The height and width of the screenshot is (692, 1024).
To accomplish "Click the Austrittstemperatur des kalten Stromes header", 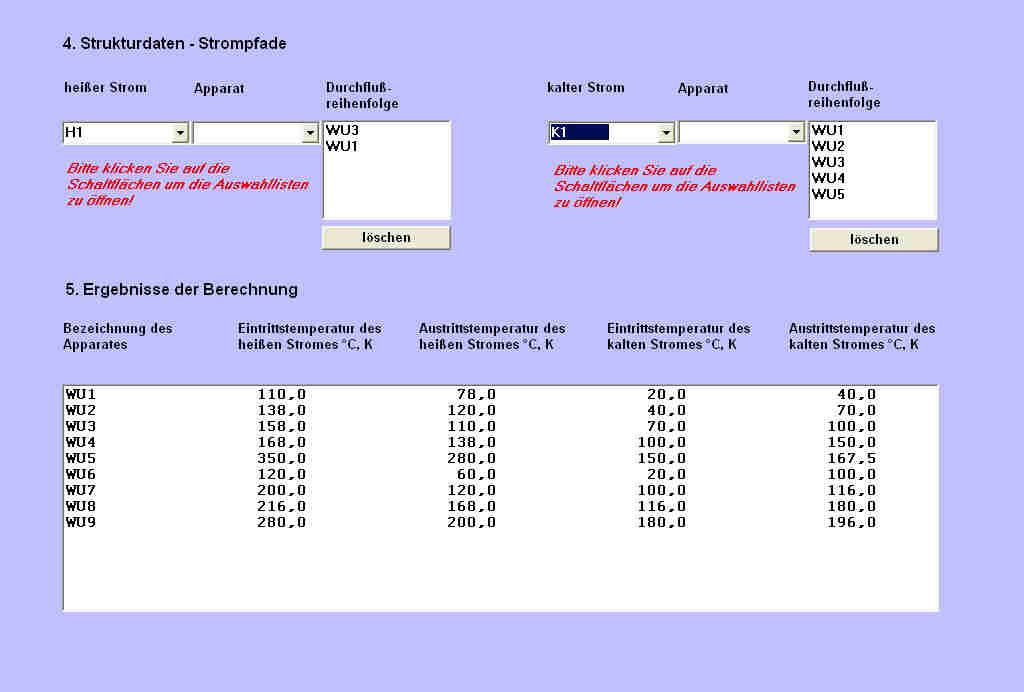I will coord(862,336).
